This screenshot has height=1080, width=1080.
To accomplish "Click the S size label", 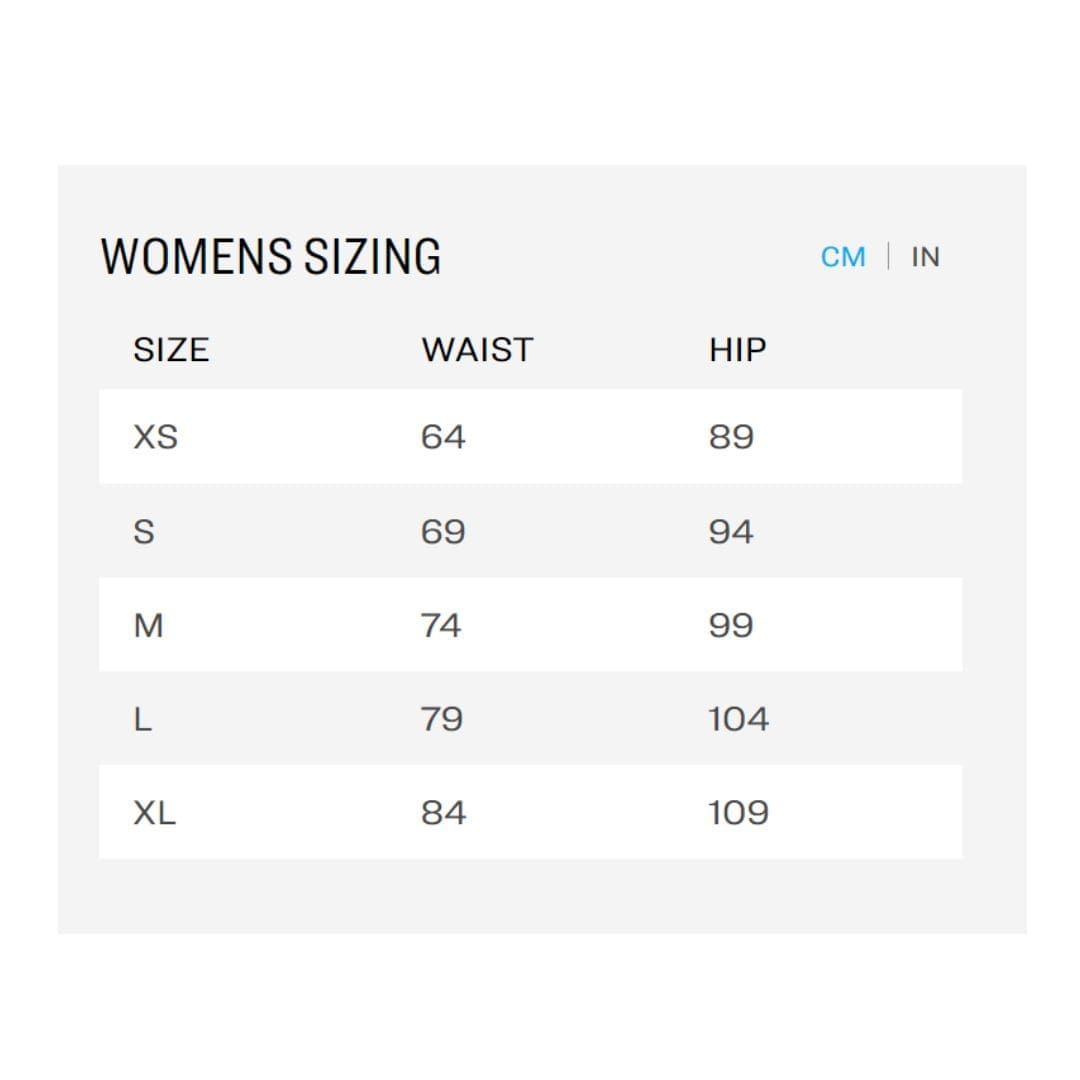I will tap(144, 532).
